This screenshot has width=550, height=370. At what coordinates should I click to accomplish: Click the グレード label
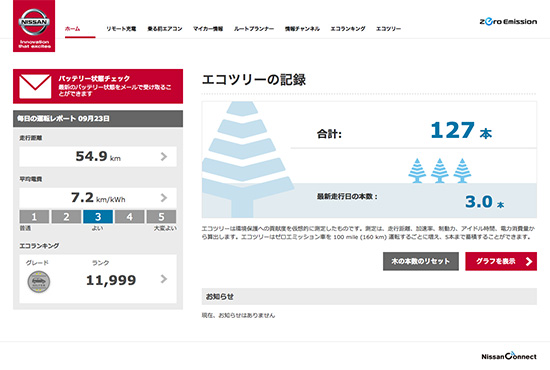tap(37, 263)
